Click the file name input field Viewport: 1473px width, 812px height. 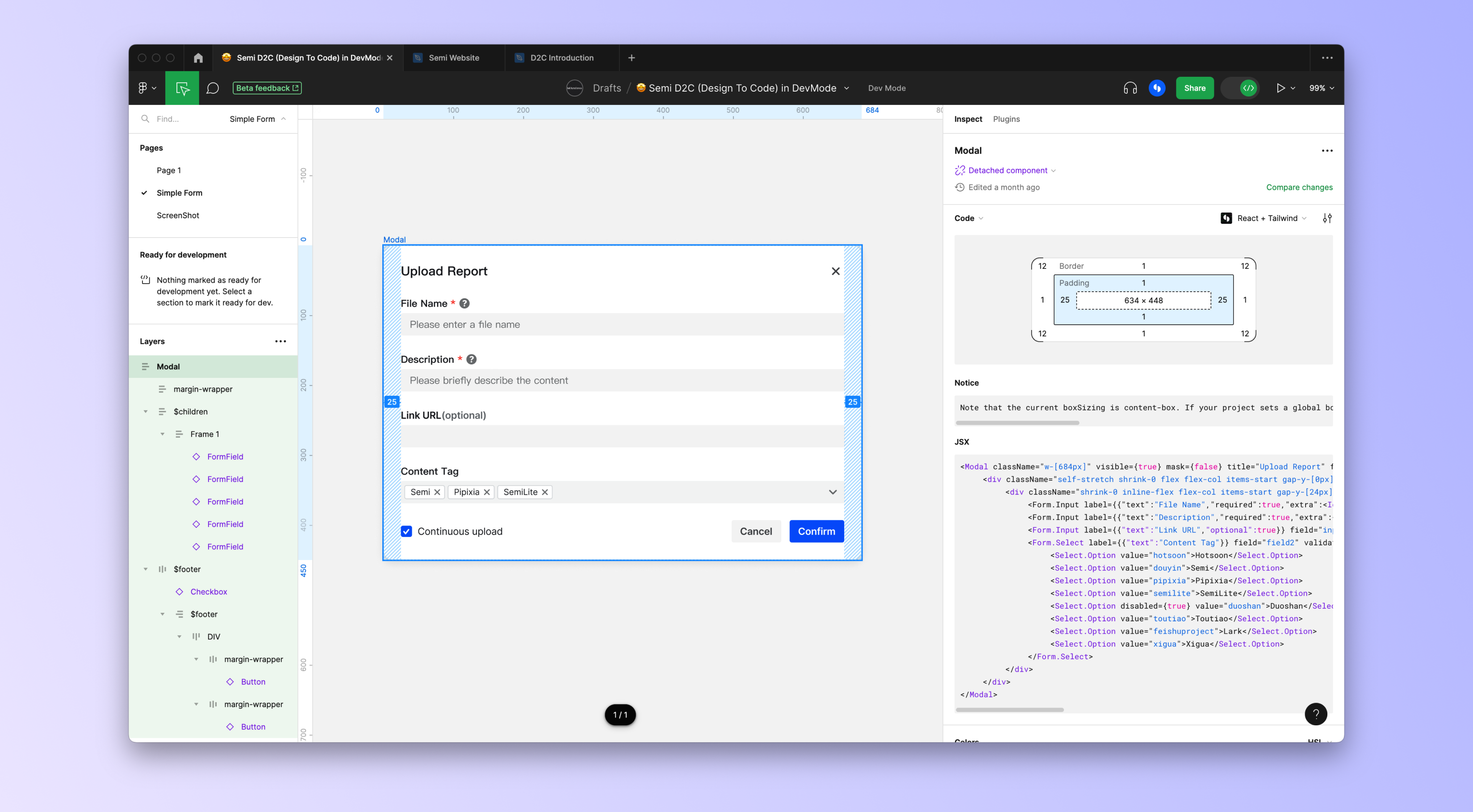(x=622, y=325)
